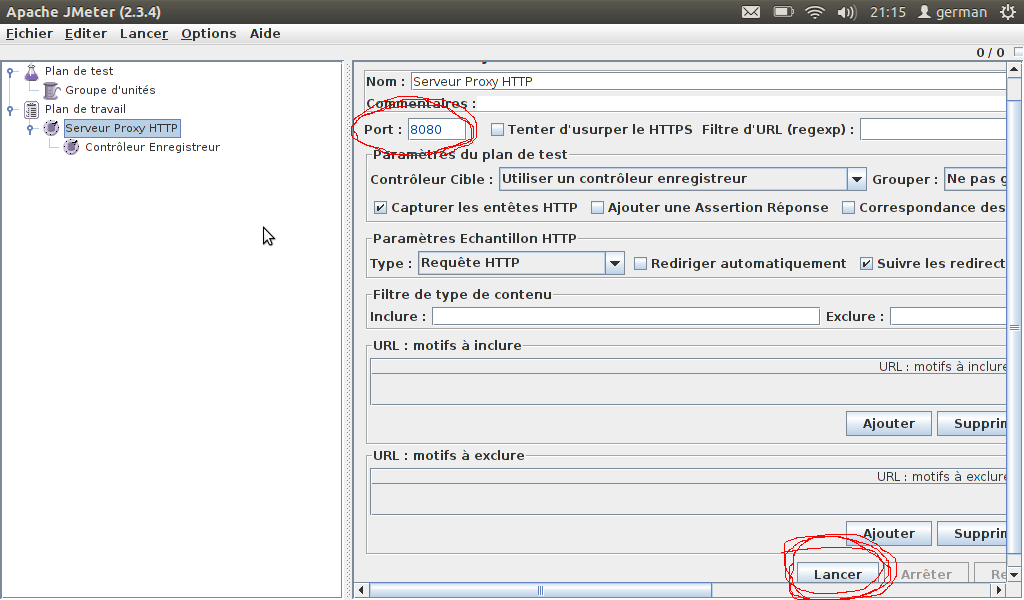Screen dimensions: 1024x600
Task: Click the horizontal scrollbar right arrow
Action: [999, 590]
